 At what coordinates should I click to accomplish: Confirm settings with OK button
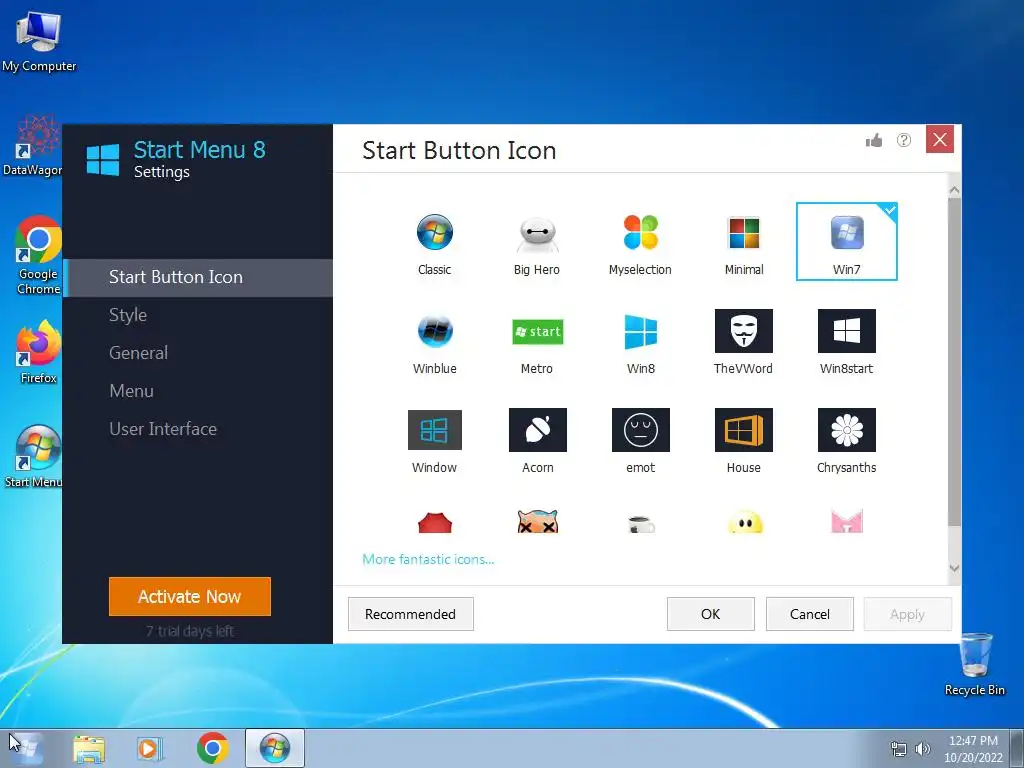711,614
